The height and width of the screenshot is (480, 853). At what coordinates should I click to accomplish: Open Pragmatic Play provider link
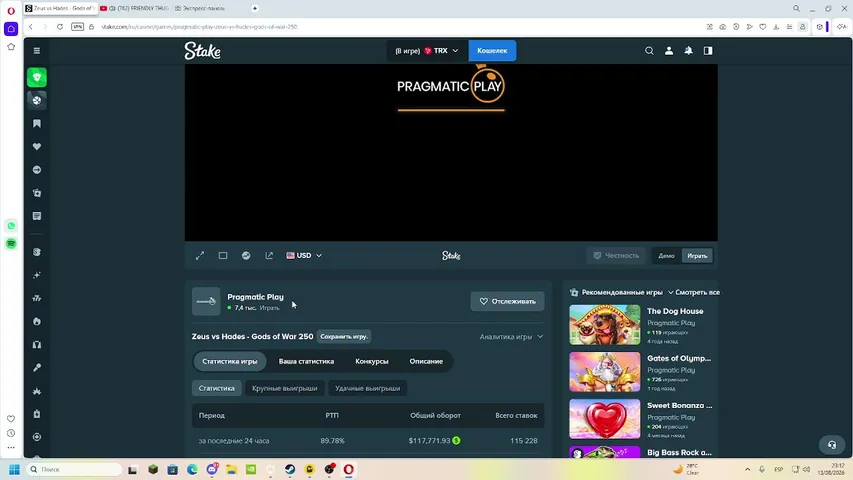[x=255, y=297]
